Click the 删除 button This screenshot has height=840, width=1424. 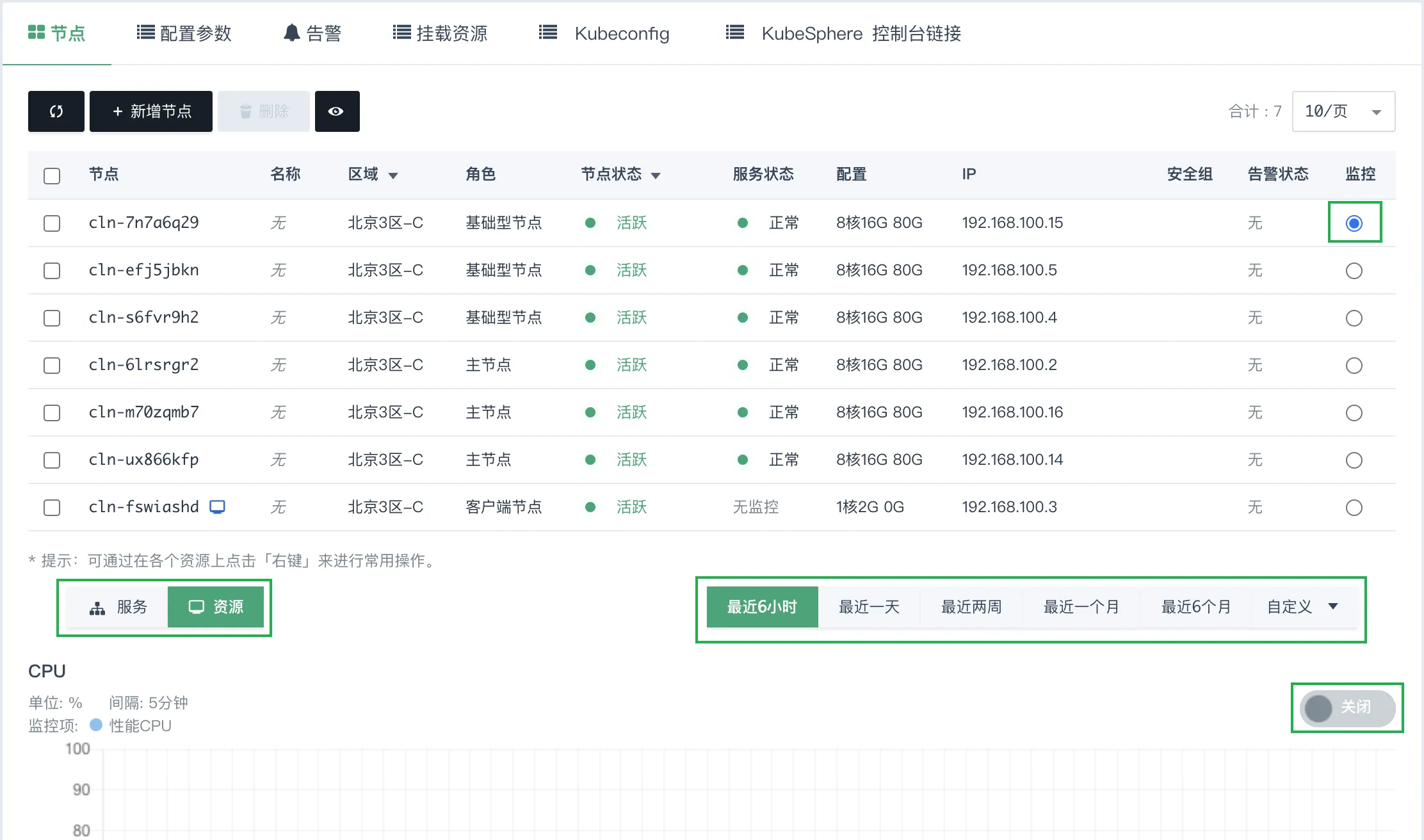tap(264, 111)
